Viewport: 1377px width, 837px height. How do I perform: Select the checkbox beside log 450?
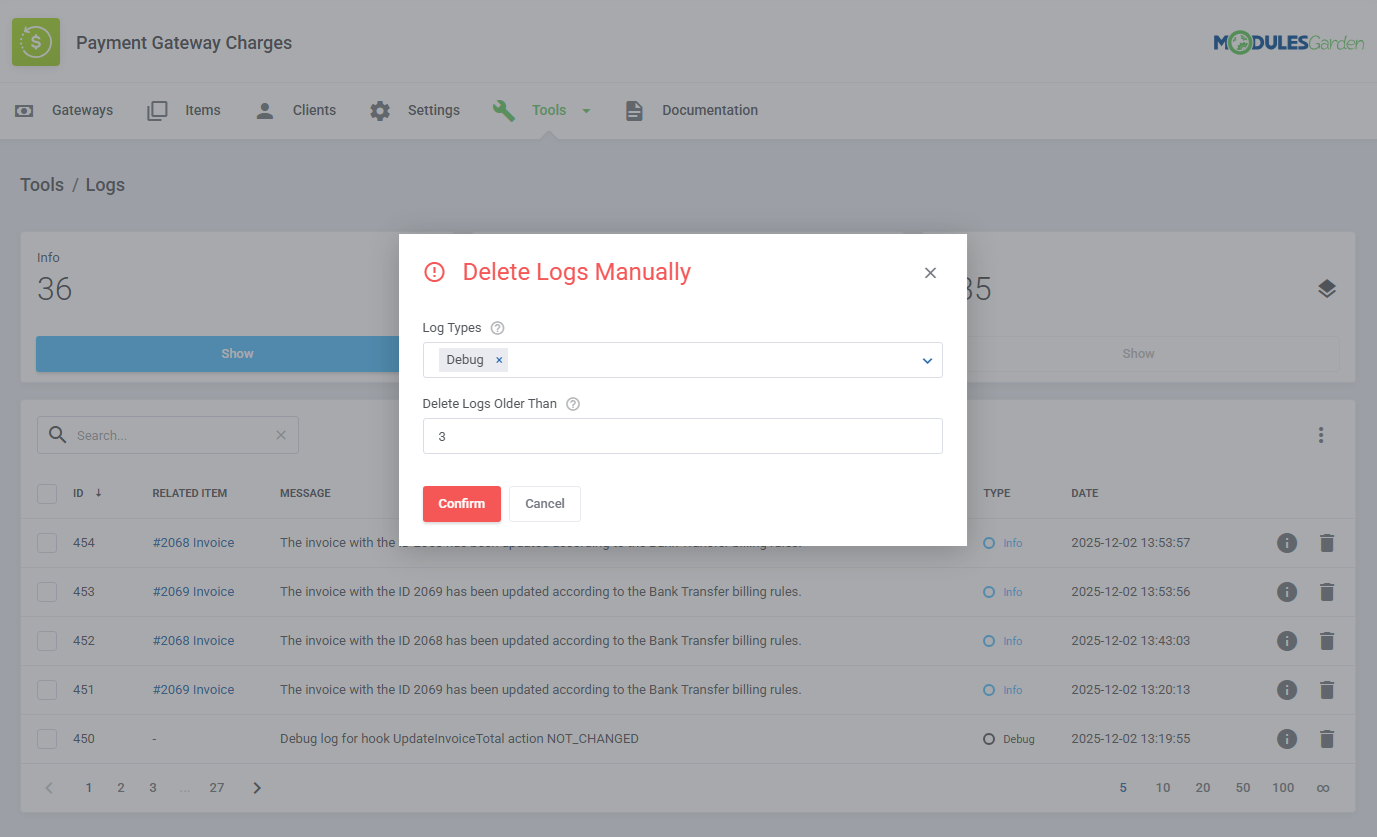47,739
